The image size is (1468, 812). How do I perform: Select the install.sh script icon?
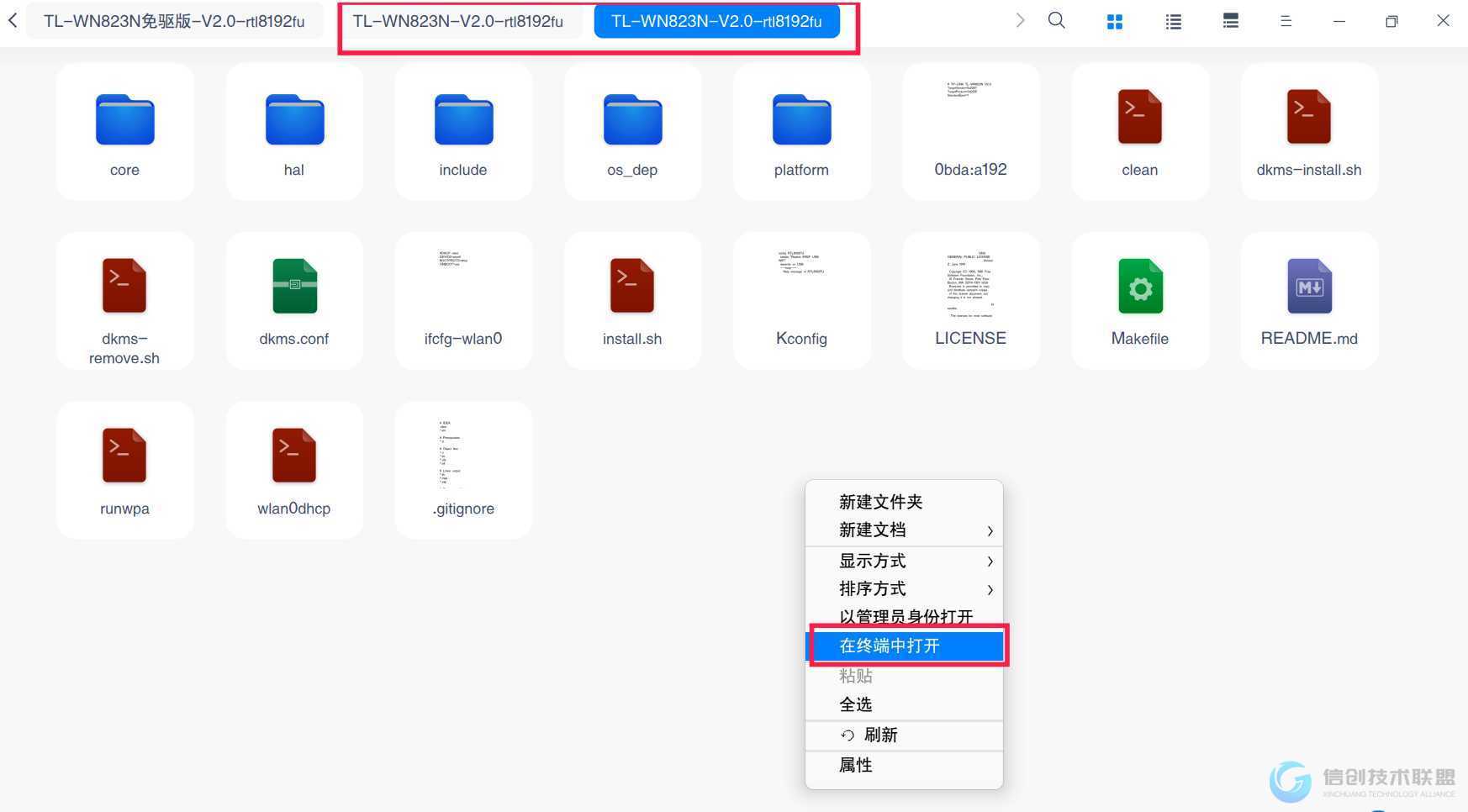point(632,286)
